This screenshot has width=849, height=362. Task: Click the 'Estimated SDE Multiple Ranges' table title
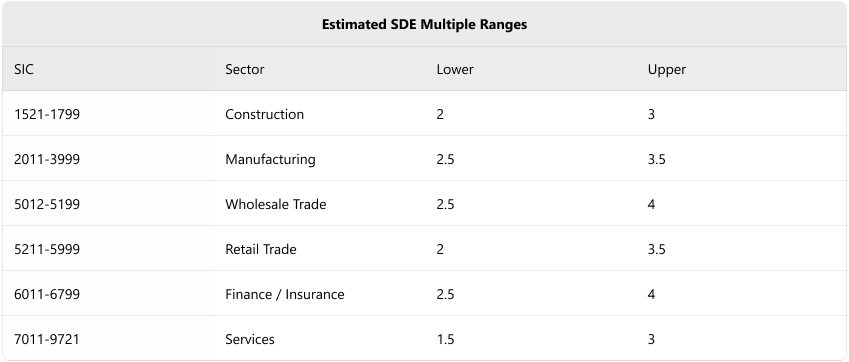point(424,24)
